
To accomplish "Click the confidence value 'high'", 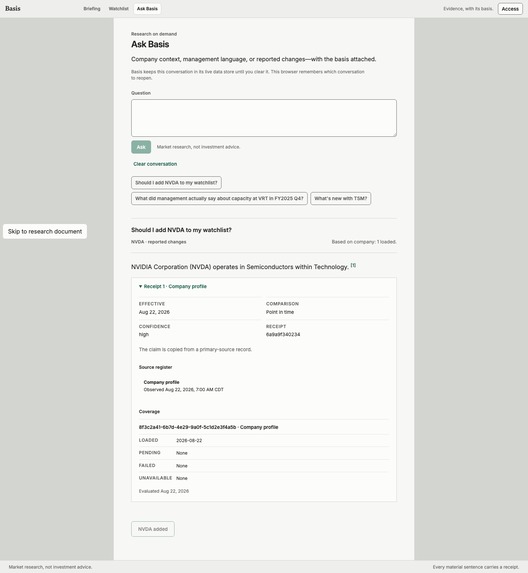I will [144, 334].
